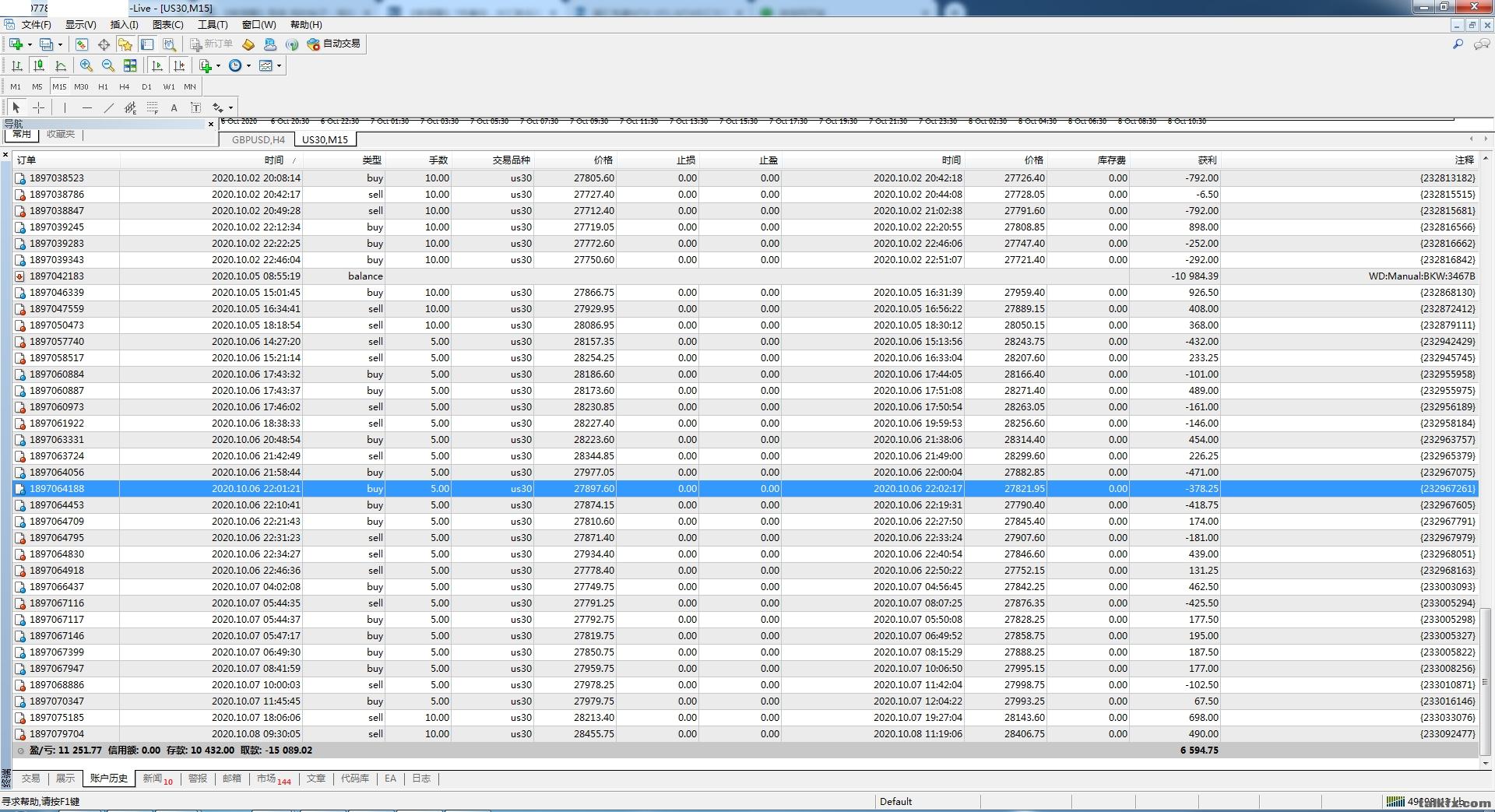The width and height of the screenshot is (1495, 812).
Task: Open the 日志 journal tab
Action: pos(421,779)
